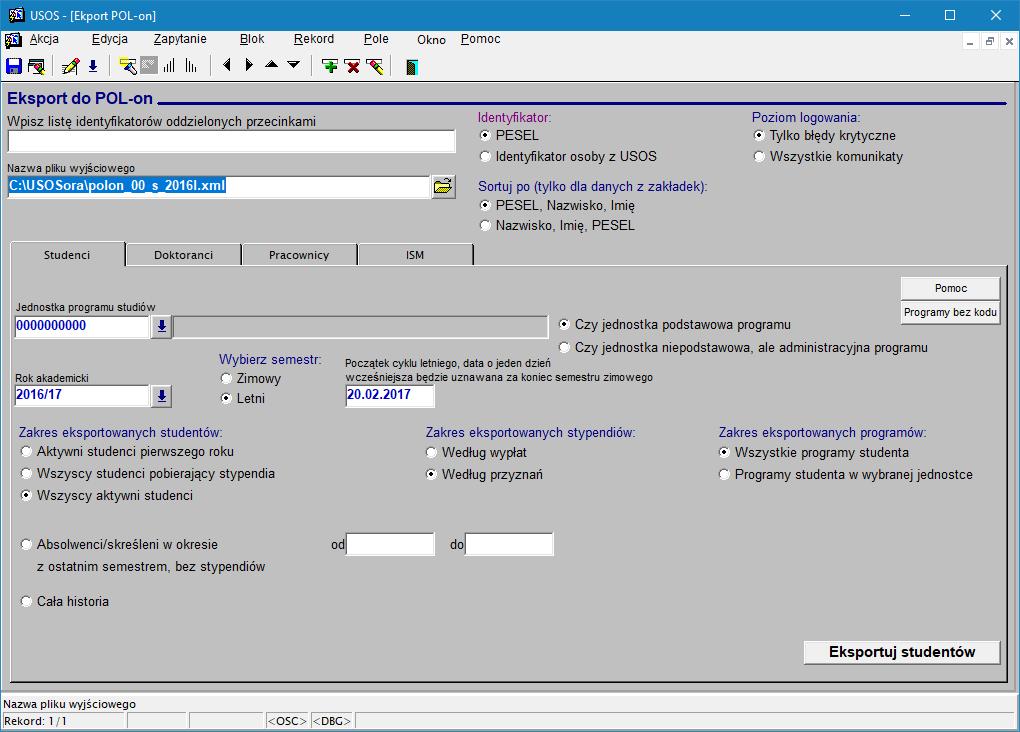Image resolution: width=1020 pixels, height=732 pixels.
Task: Select Absolwenci/skreśleni w okresie option
Action: pyautogui.click(x=26, y=544)
